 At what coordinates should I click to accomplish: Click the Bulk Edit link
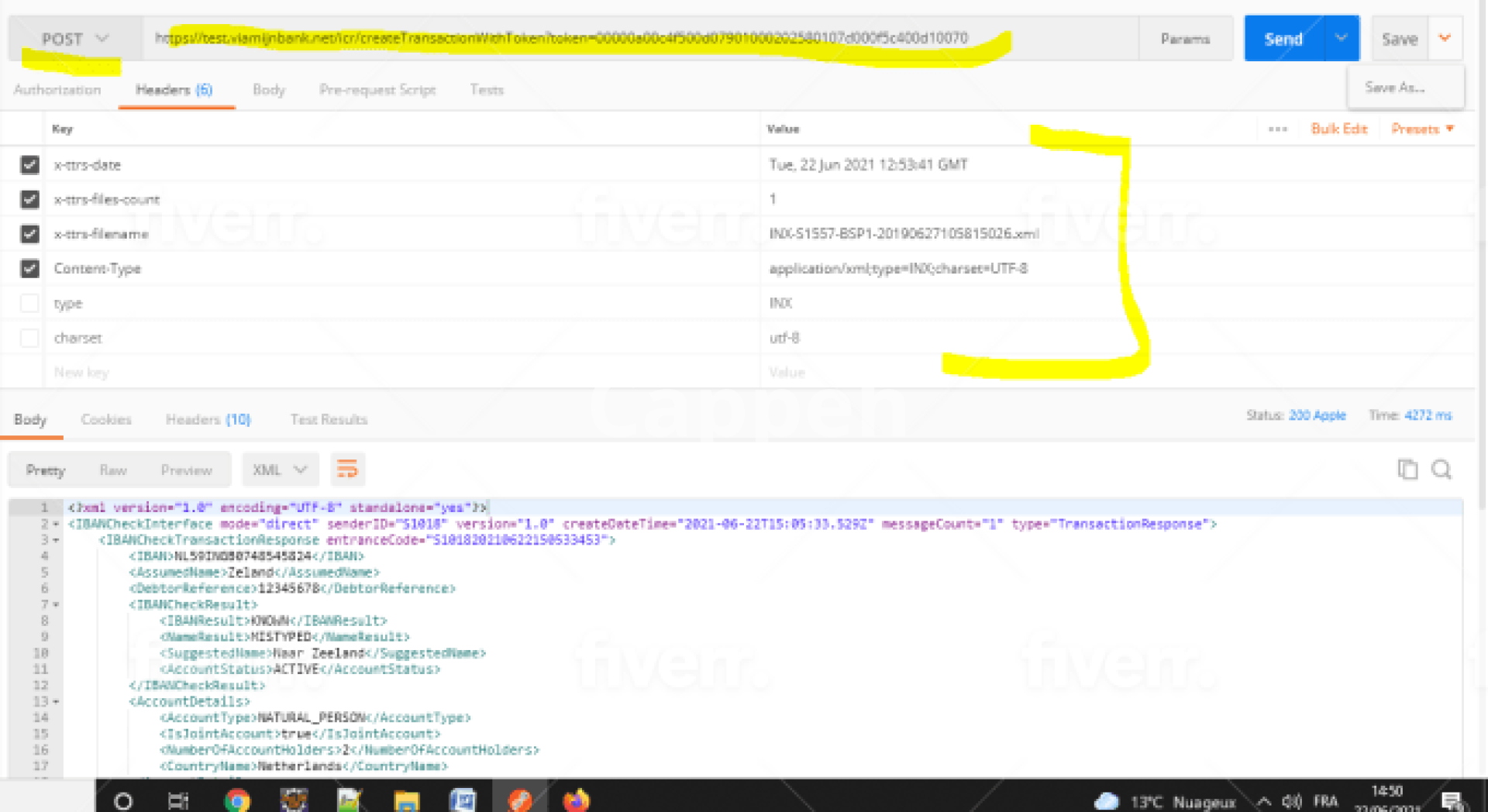[x=1338, y=129]
